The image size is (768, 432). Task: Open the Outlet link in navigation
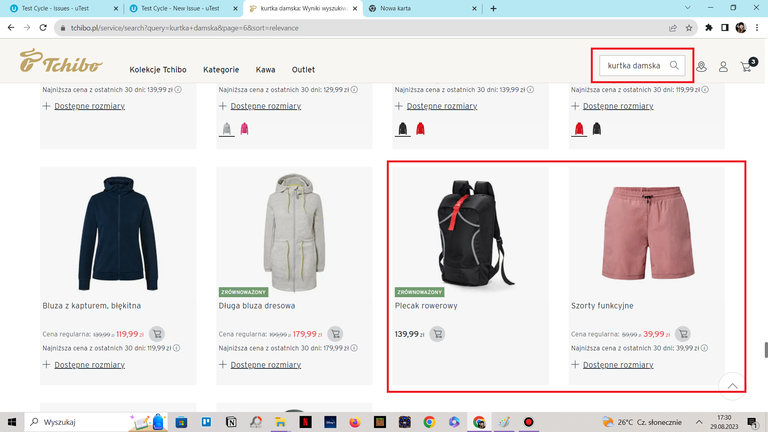click(303, 70)
